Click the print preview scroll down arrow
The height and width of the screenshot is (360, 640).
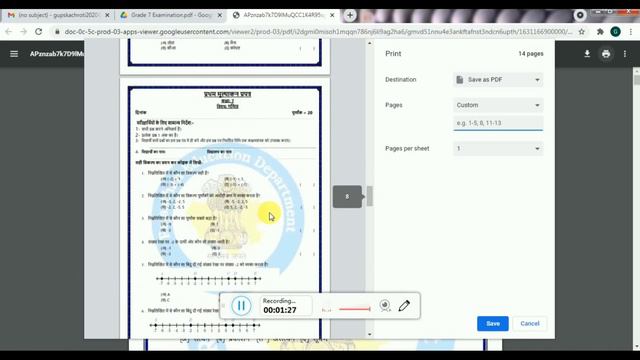click(370, 334)
